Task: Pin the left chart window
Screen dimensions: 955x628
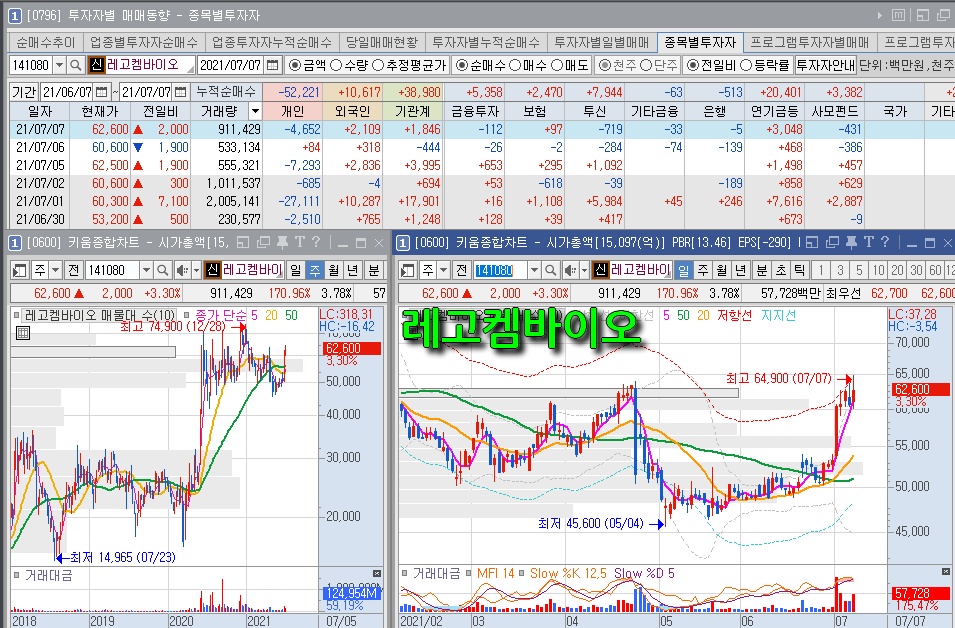Action: coord(282,242)
